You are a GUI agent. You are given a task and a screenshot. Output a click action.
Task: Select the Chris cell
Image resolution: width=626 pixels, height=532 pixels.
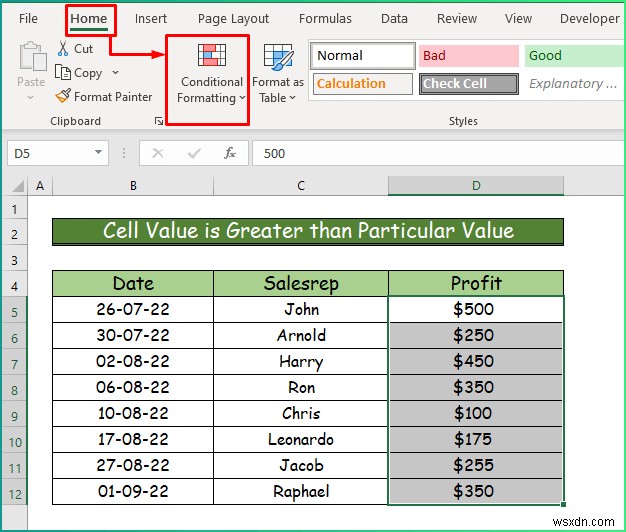pos(301,413)
